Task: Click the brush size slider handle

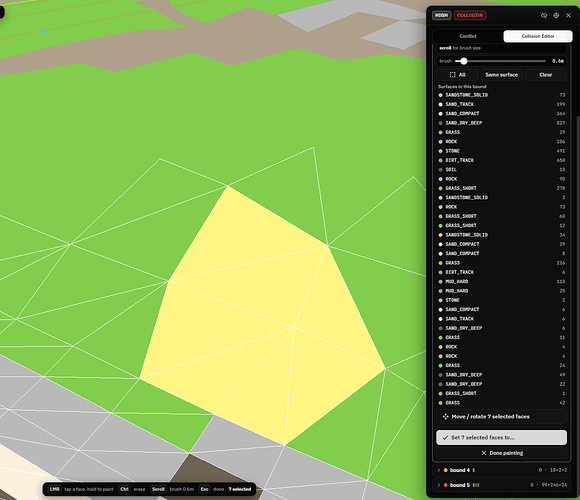Action: [x=463, y=61]
